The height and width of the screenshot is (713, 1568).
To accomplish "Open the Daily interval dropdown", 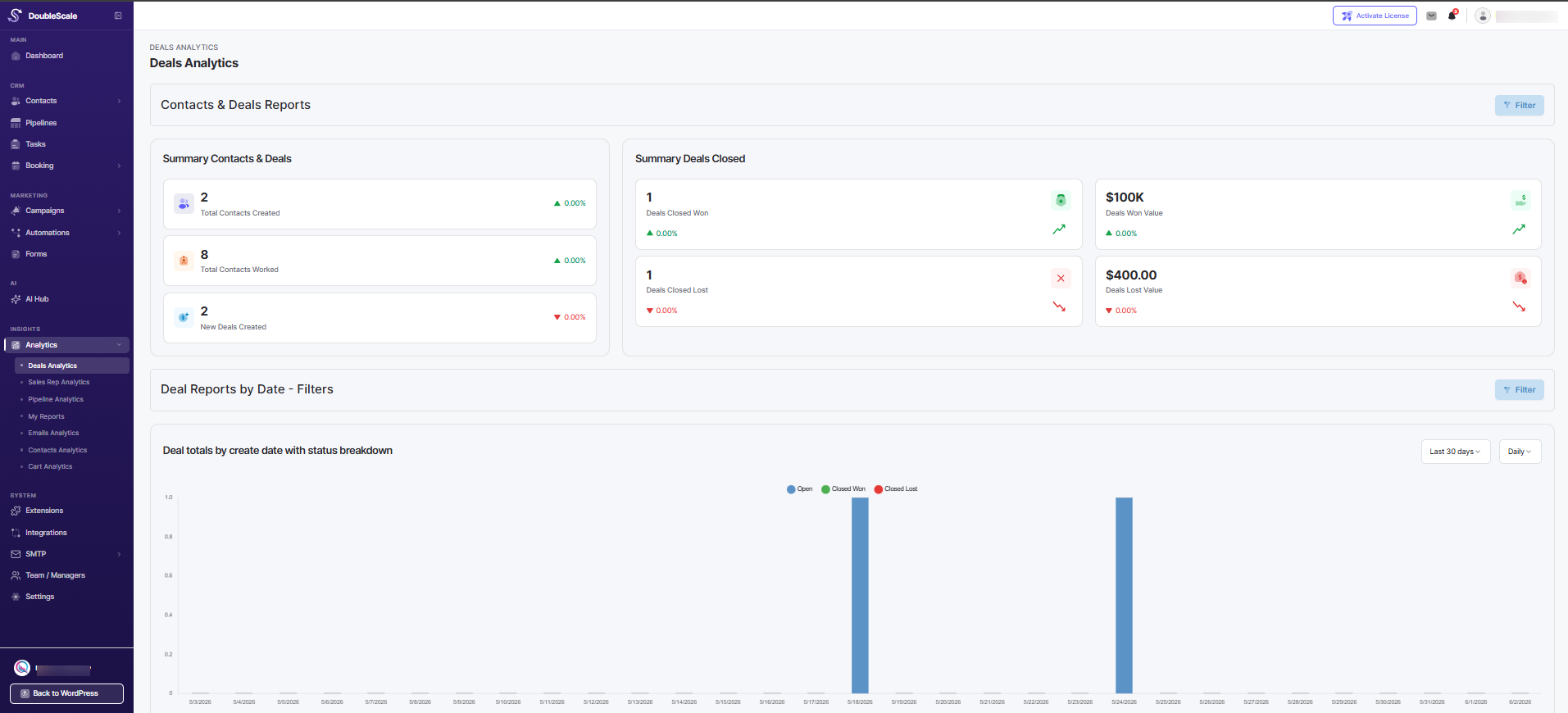I will 1520,452.
